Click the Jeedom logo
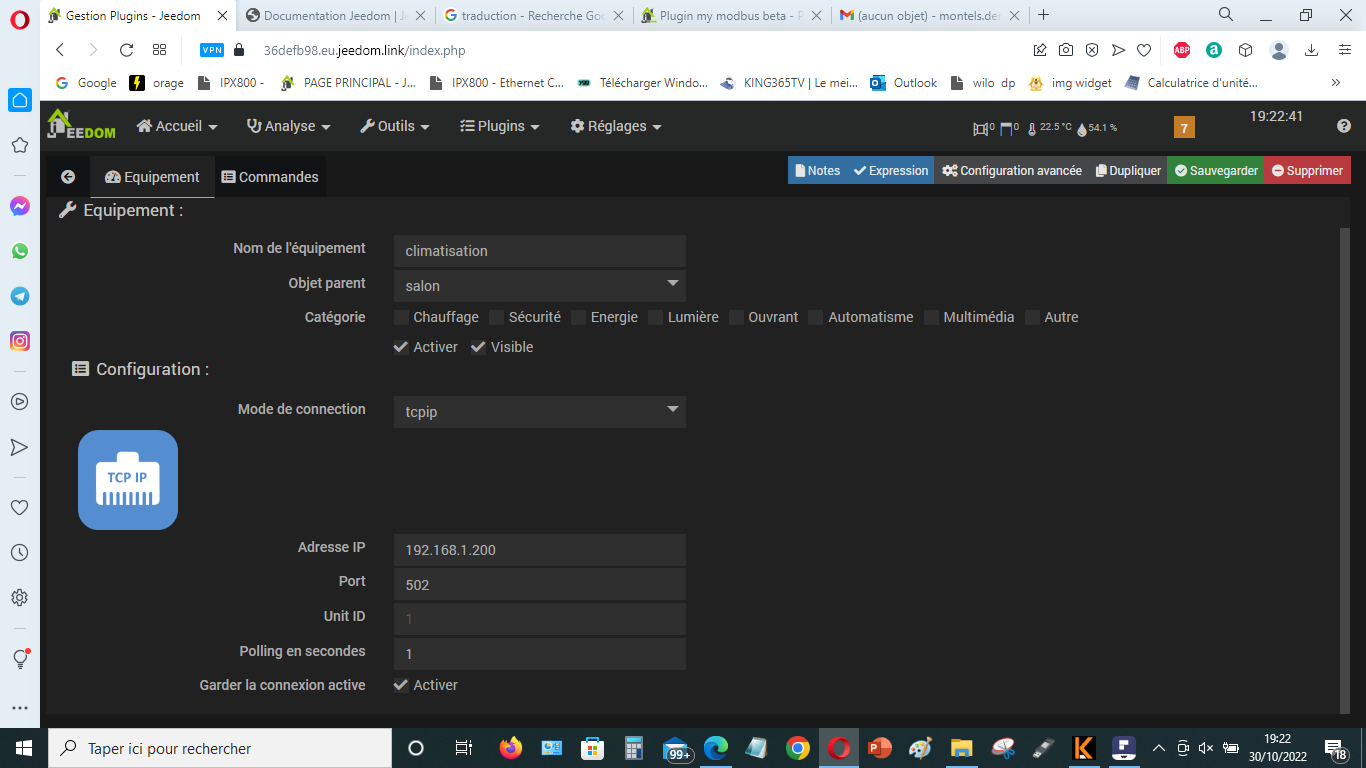 click(81, 125)
